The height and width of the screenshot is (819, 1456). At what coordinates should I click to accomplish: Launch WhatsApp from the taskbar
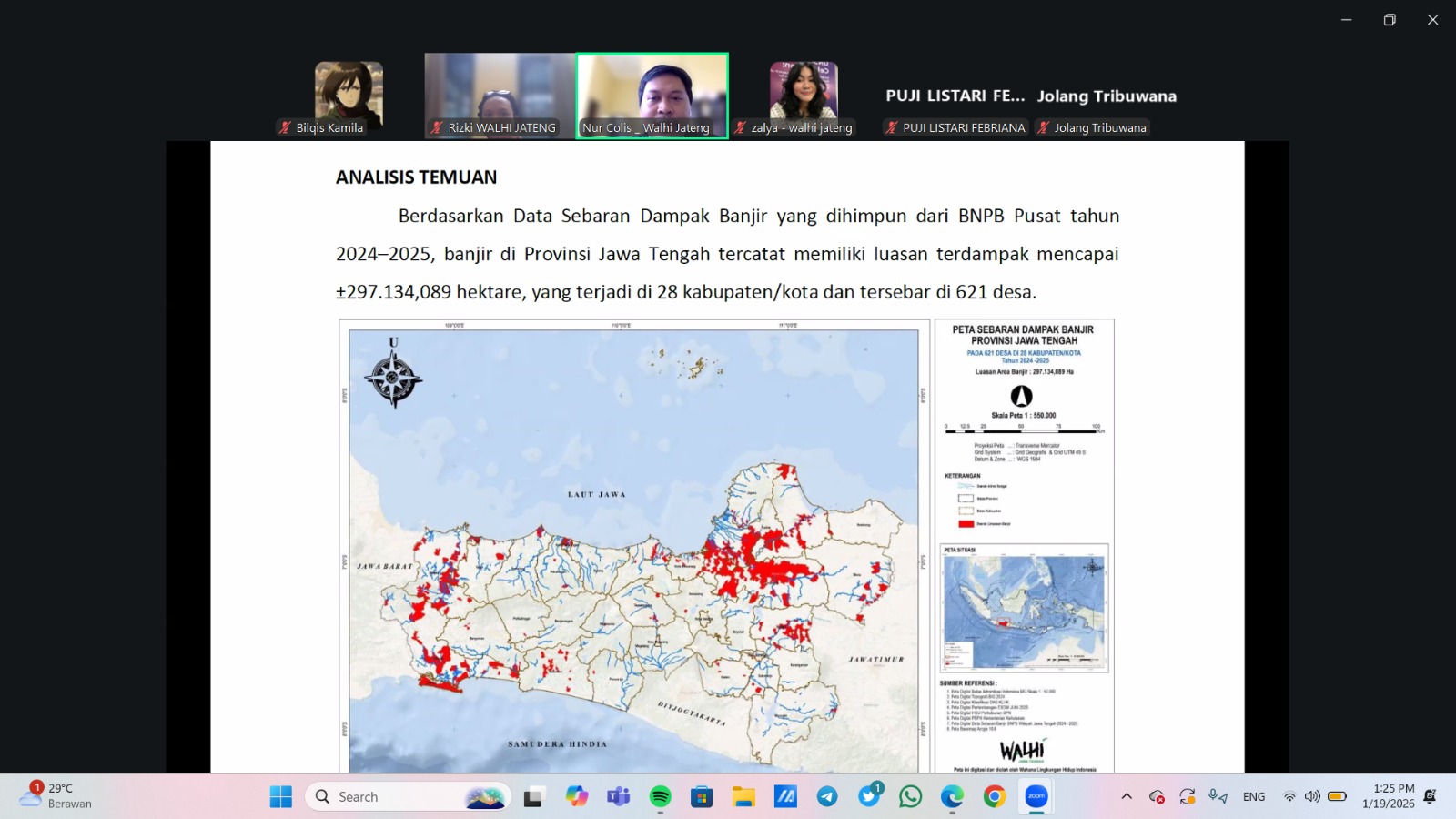click(910, 797)
